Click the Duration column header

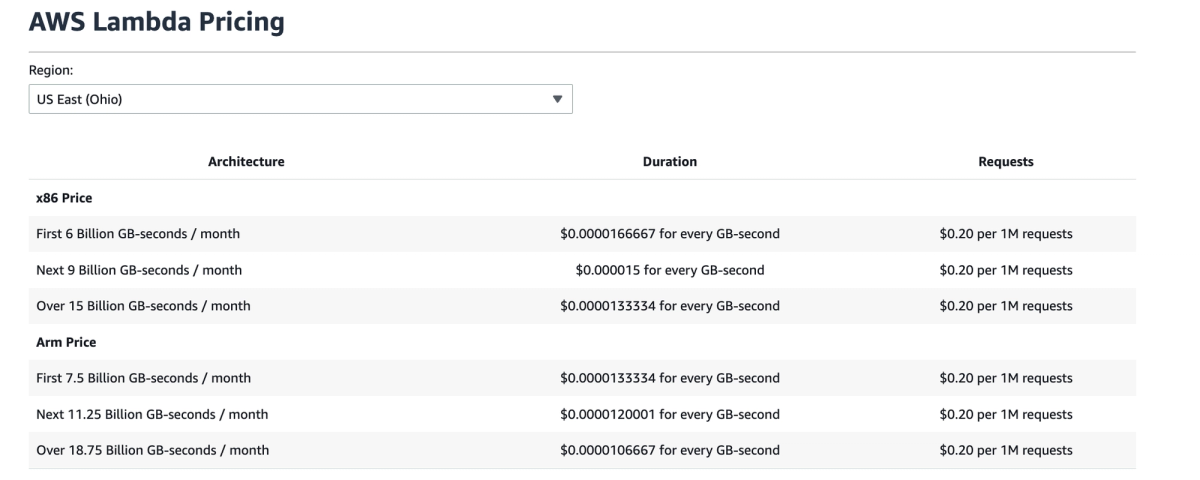point(670,161)
